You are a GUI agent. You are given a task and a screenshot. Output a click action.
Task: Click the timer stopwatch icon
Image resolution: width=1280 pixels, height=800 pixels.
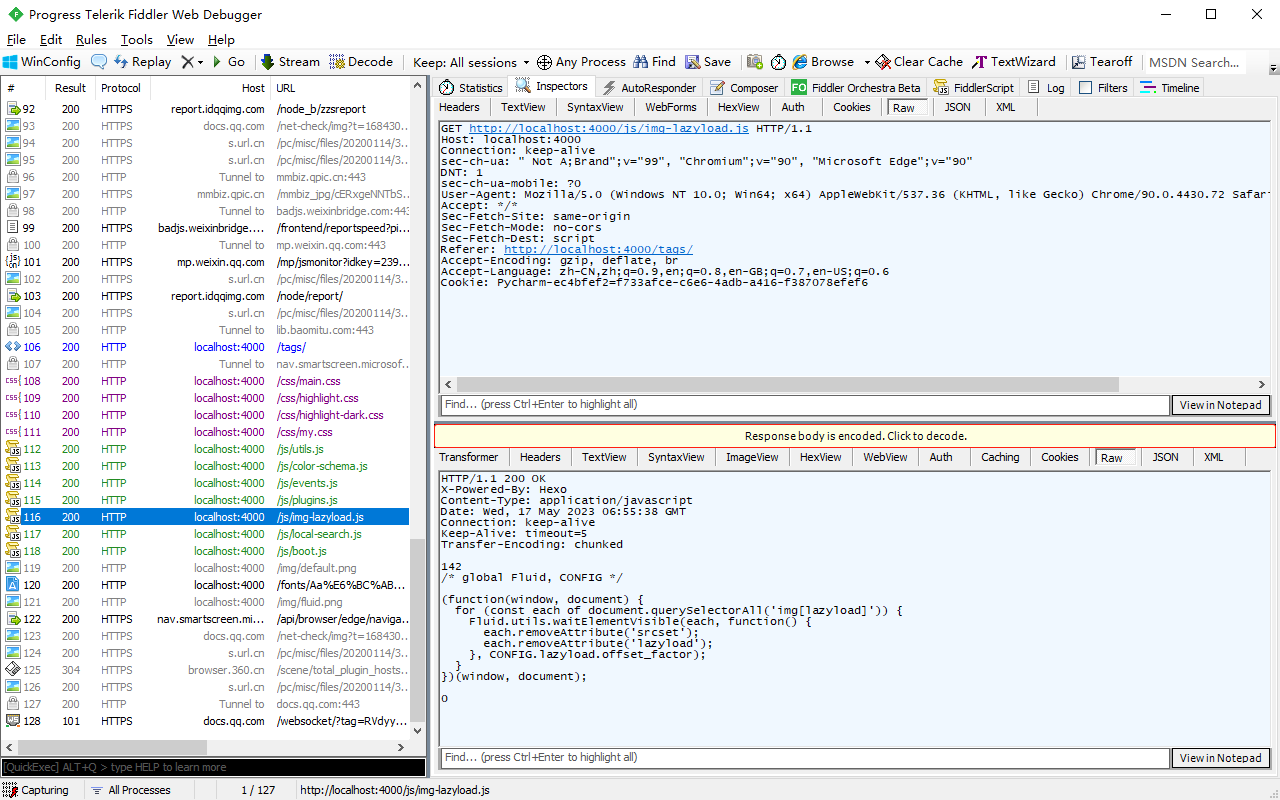click(x=778, y=62)
